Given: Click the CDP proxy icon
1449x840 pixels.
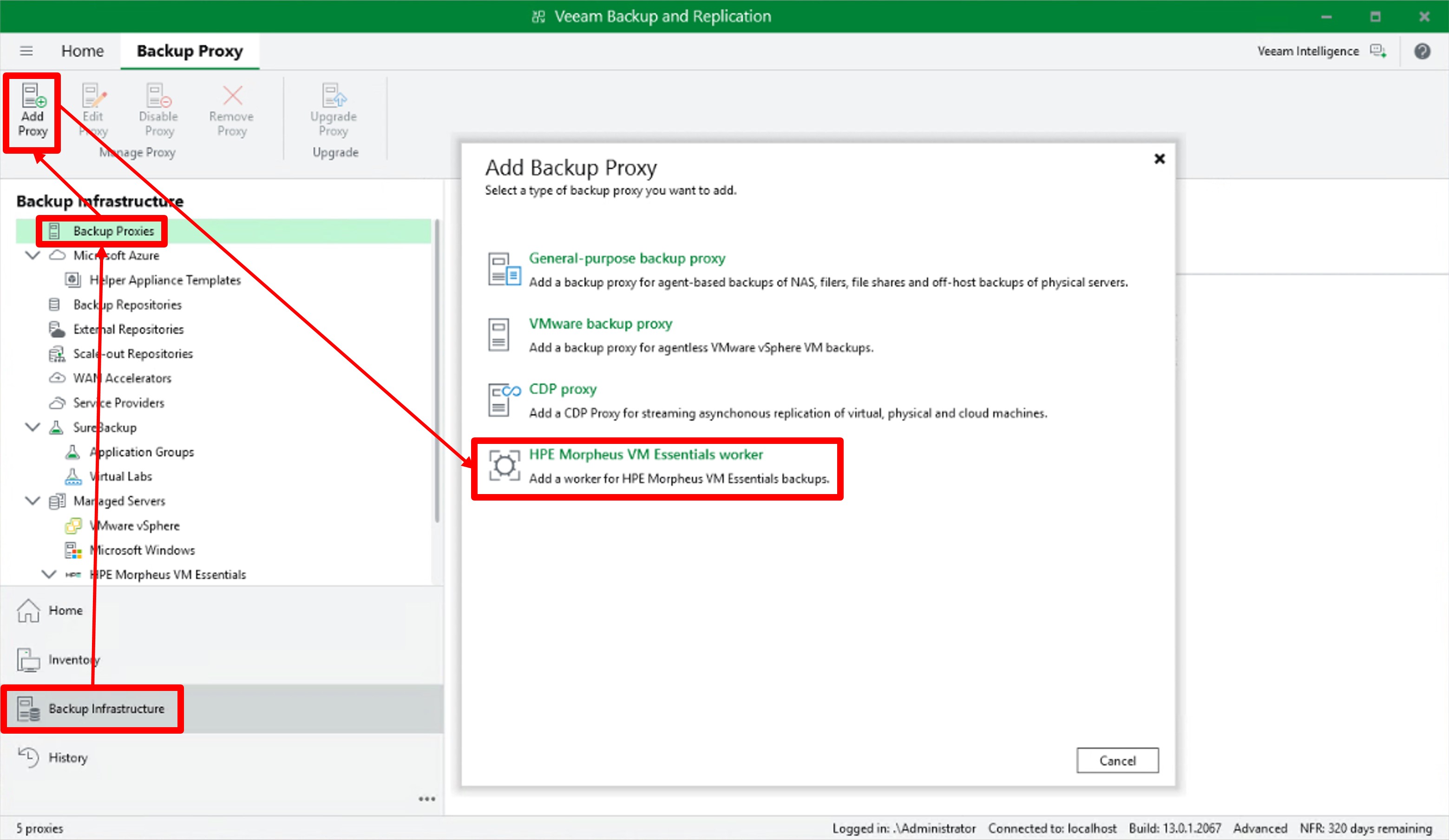Looking at the screenshot, I should point(504,399).
